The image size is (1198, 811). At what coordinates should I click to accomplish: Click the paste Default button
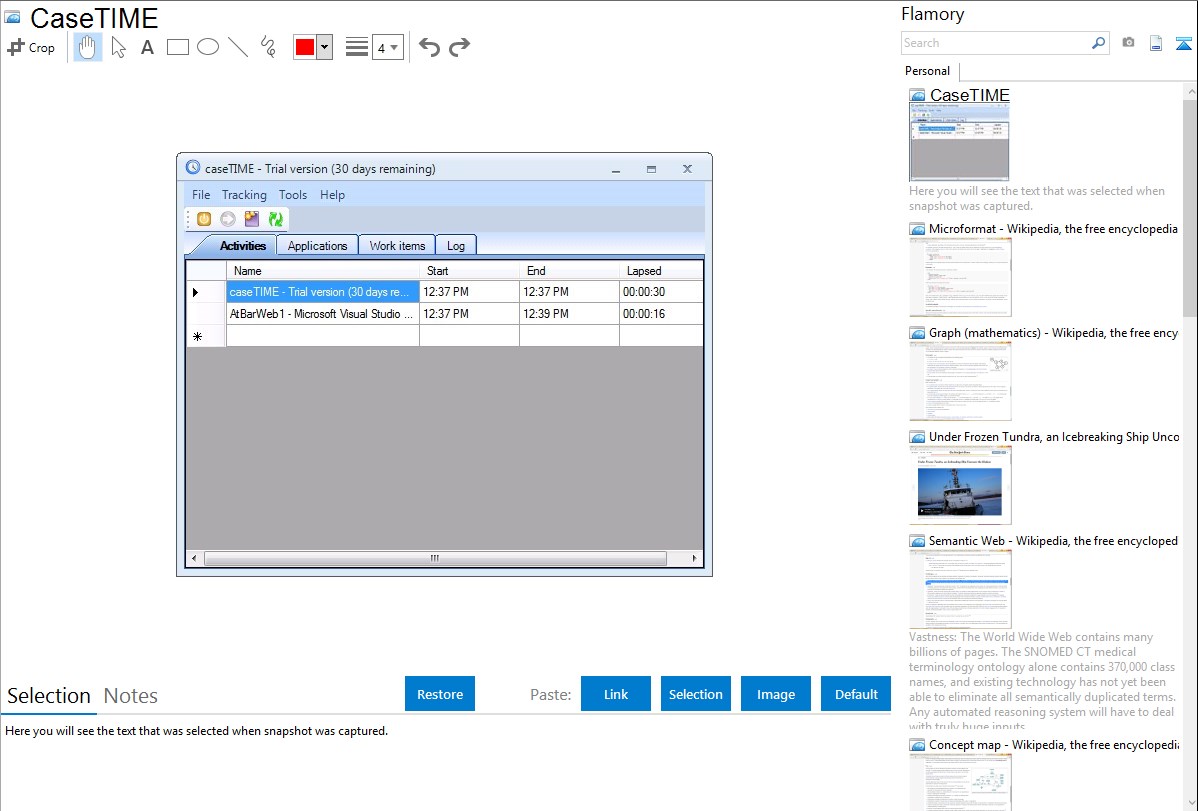click(x=856, y=694)
